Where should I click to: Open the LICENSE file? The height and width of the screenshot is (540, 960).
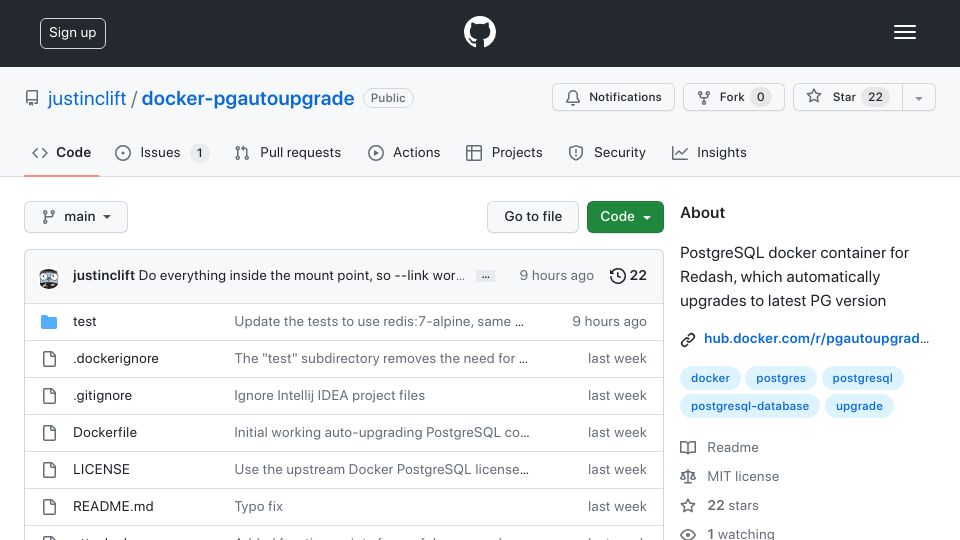click(101, 469)
